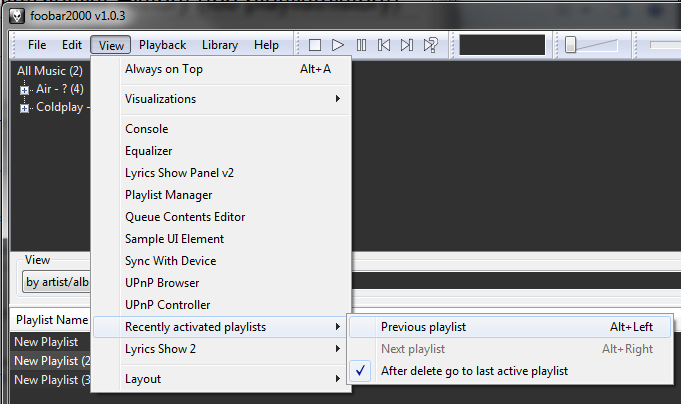681x404 pixels.
Task: Expand the Coldplay tree node
Action: click(25, 108)
